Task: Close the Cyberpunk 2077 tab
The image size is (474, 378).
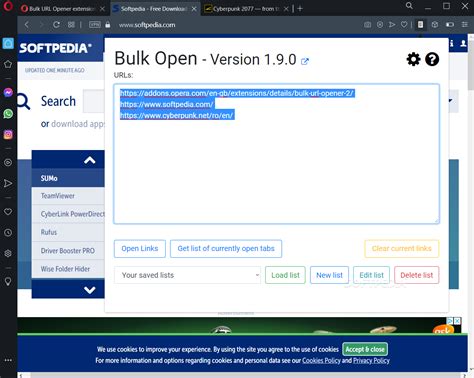Action: coord(286,9)
